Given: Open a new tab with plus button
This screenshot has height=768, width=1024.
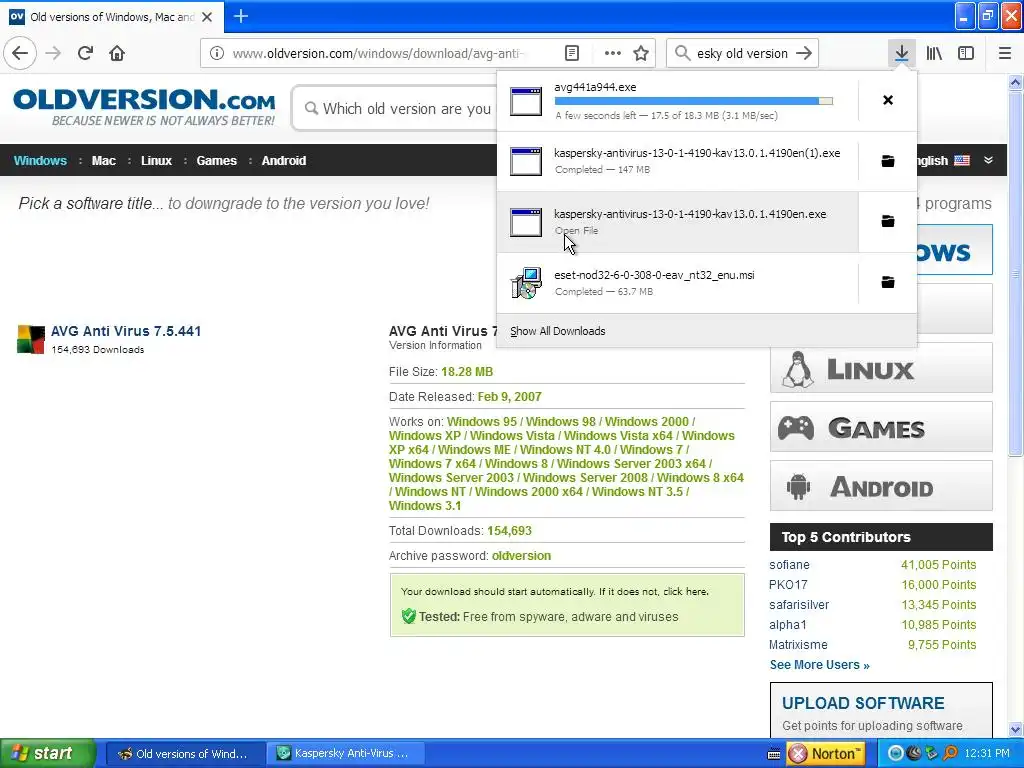Looking at the screenshot, I should (x=240, y=16).
